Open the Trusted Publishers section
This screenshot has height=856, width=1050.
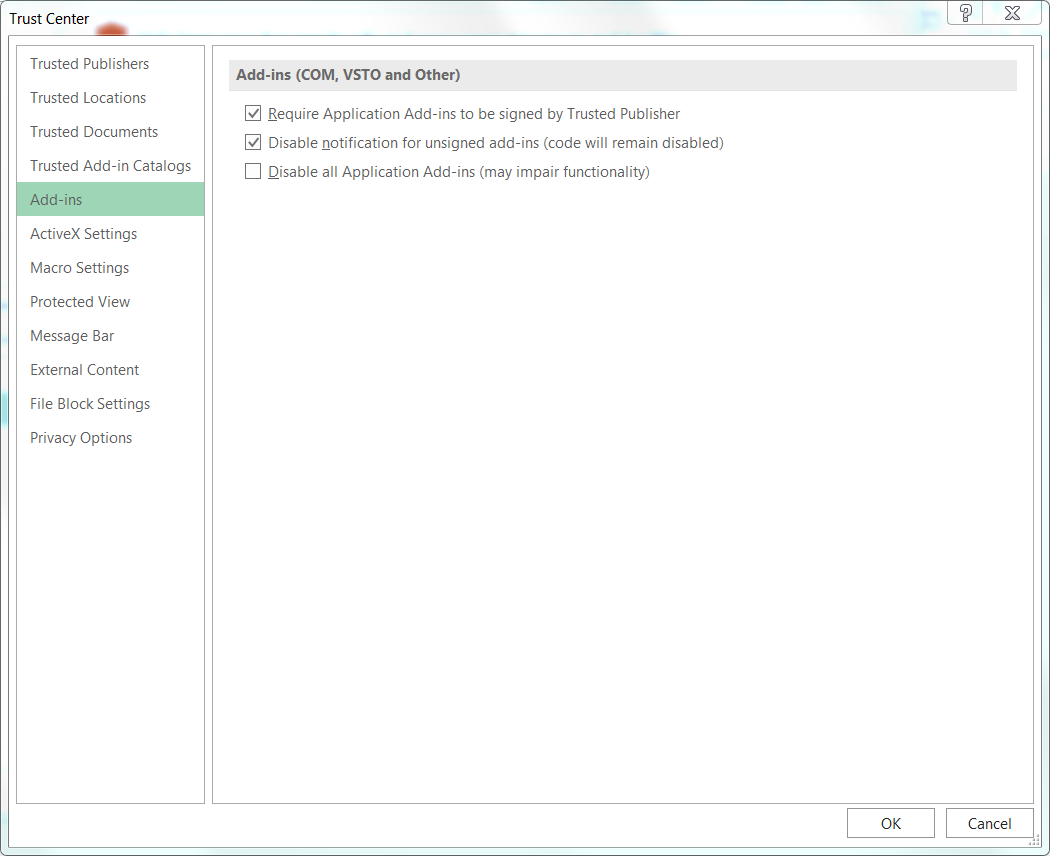click(x=89, y=64)
